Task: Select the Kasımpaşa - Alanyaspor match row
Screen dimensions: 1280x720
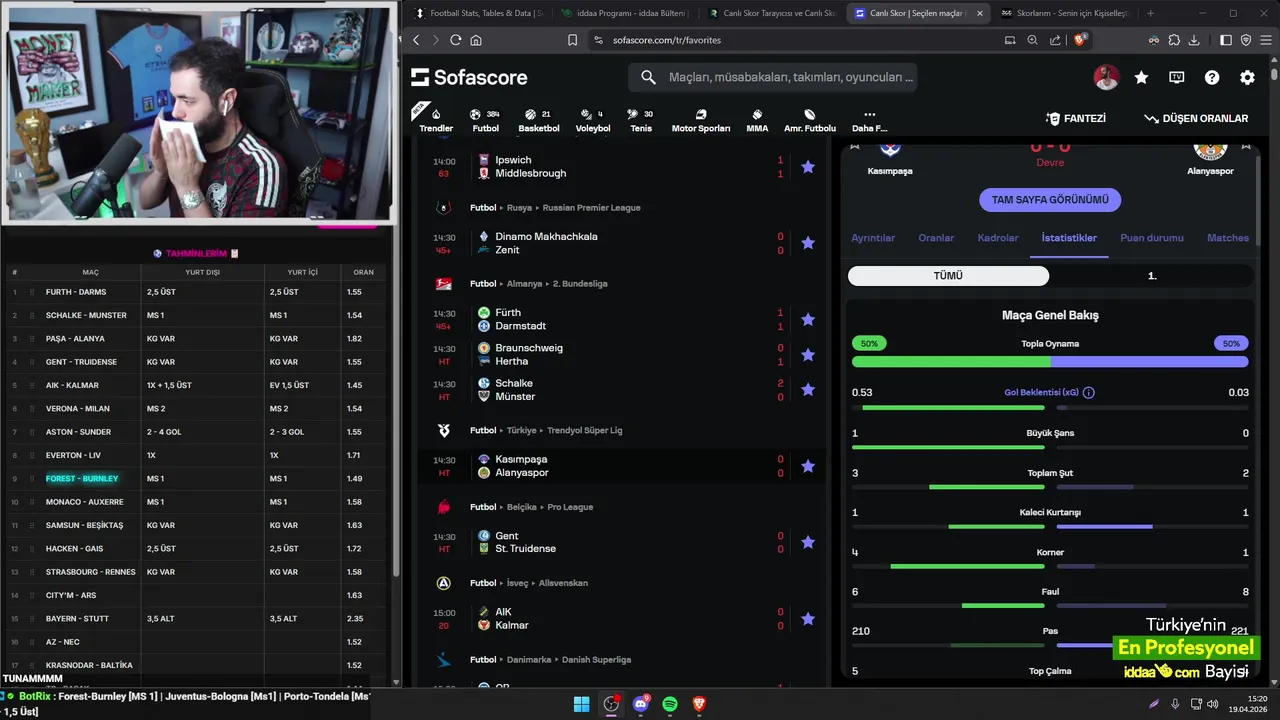Action: tap(622, 466)
